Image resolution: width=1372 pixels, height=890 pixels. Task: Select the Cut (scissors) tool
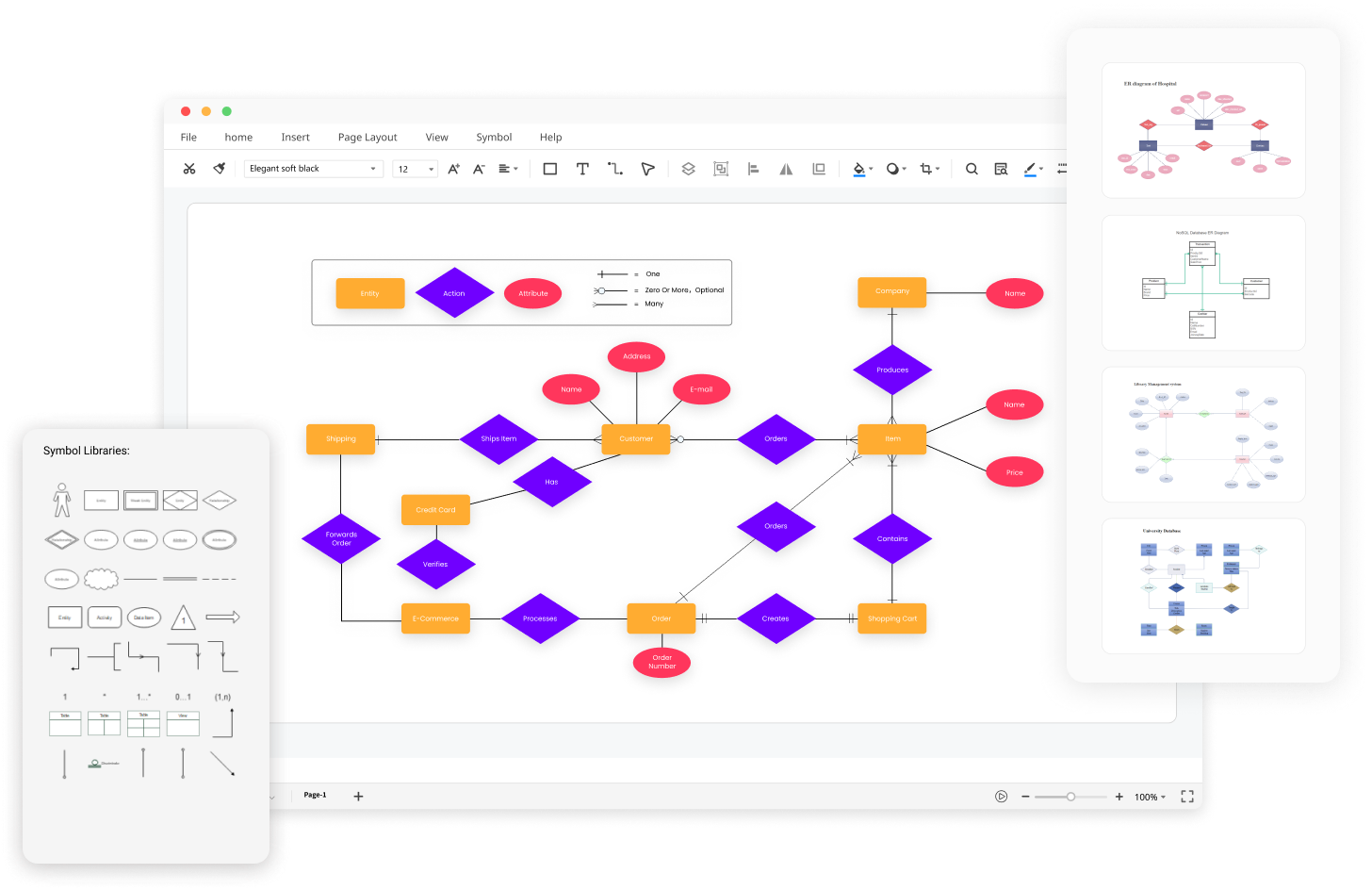[189, 168]
